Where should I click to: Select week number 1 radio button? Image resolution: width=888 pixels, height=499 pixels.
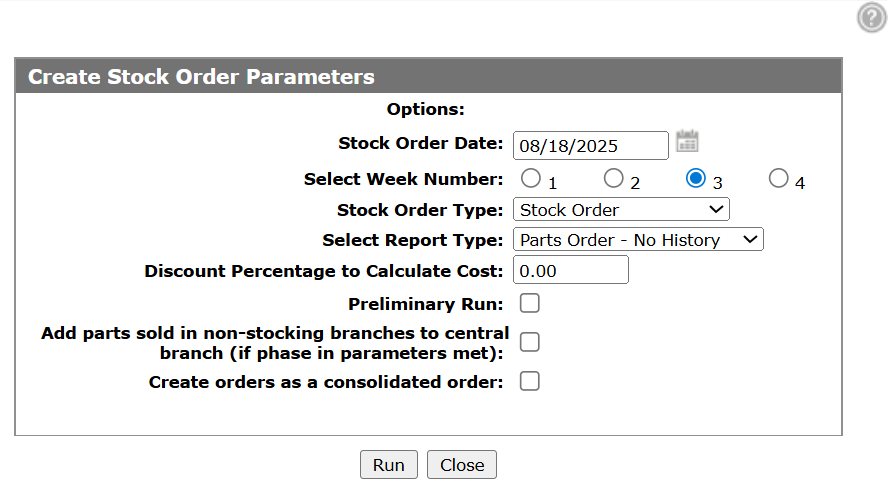(x=531, y=178)
